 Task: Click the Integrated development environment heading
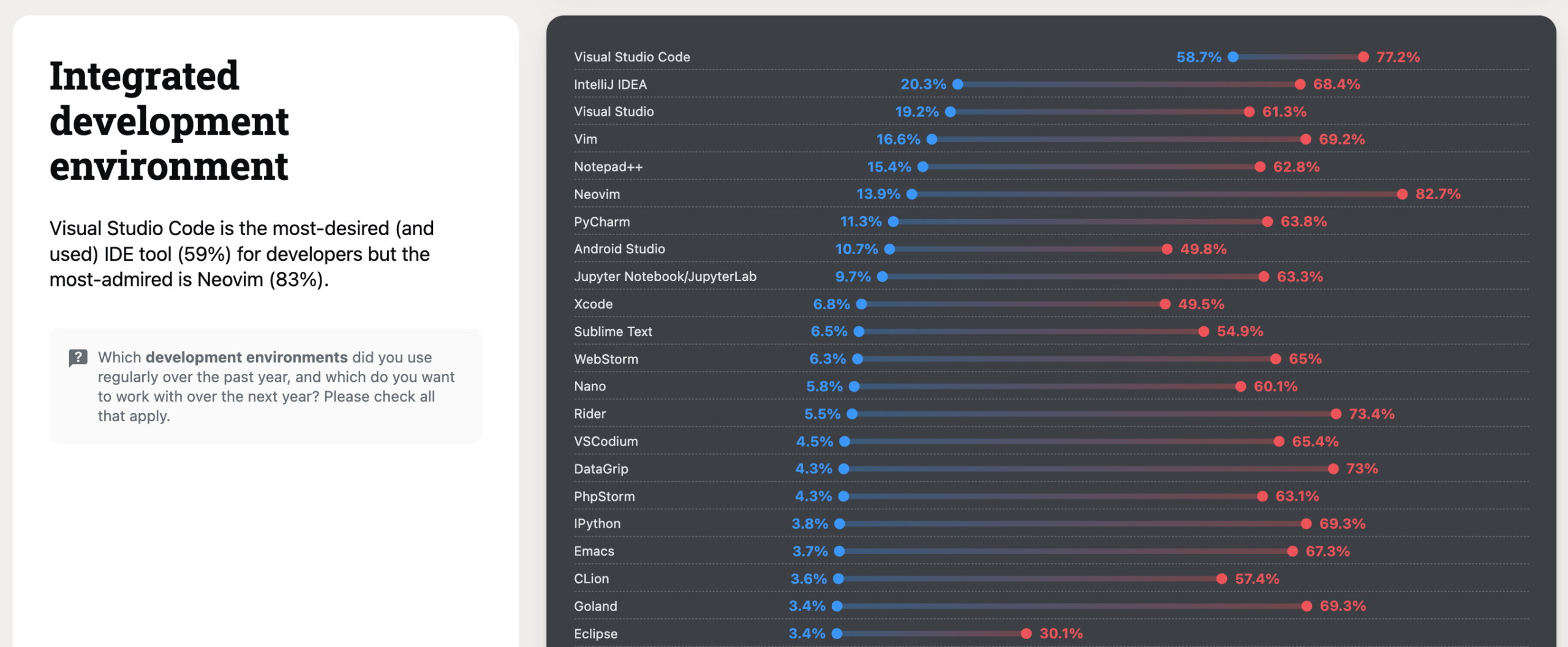click(169, 121)
